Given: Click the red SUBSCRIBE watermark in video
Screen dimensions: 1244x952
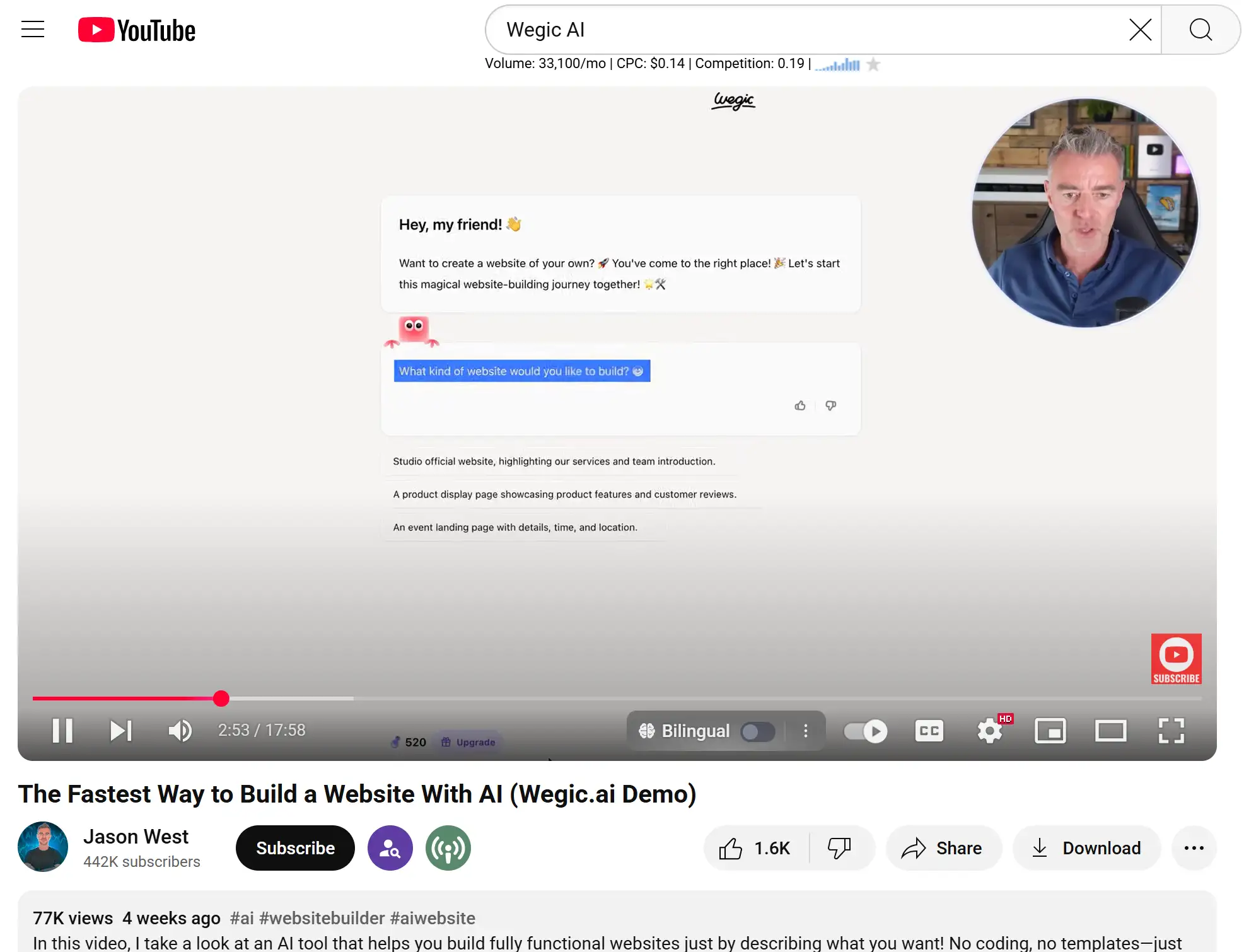Looking at the screenshot, I should point(1176,659).
